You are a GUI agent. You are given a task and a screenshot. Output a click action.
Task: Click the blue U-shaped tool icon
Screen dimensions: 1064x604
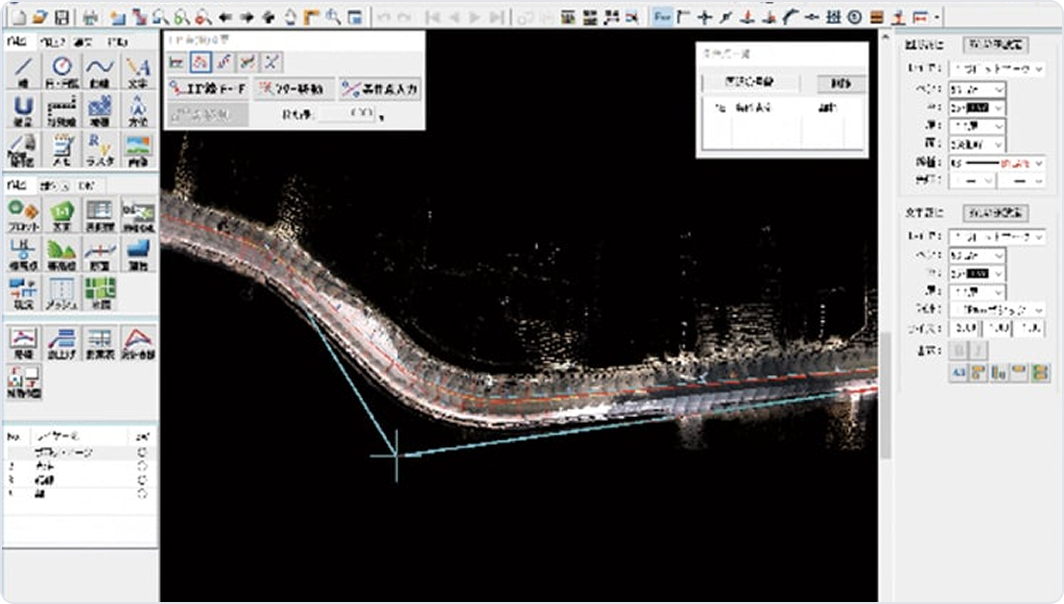point(24,110)
